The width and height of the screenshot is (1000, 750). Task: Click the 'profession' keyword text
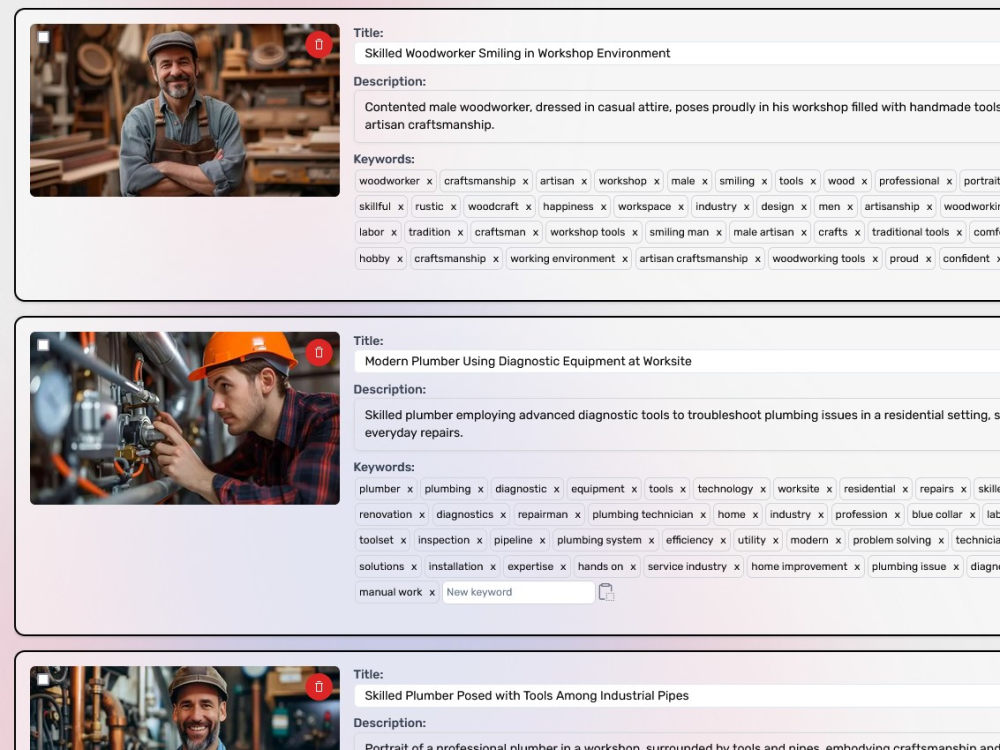click(x=861, y=515)
